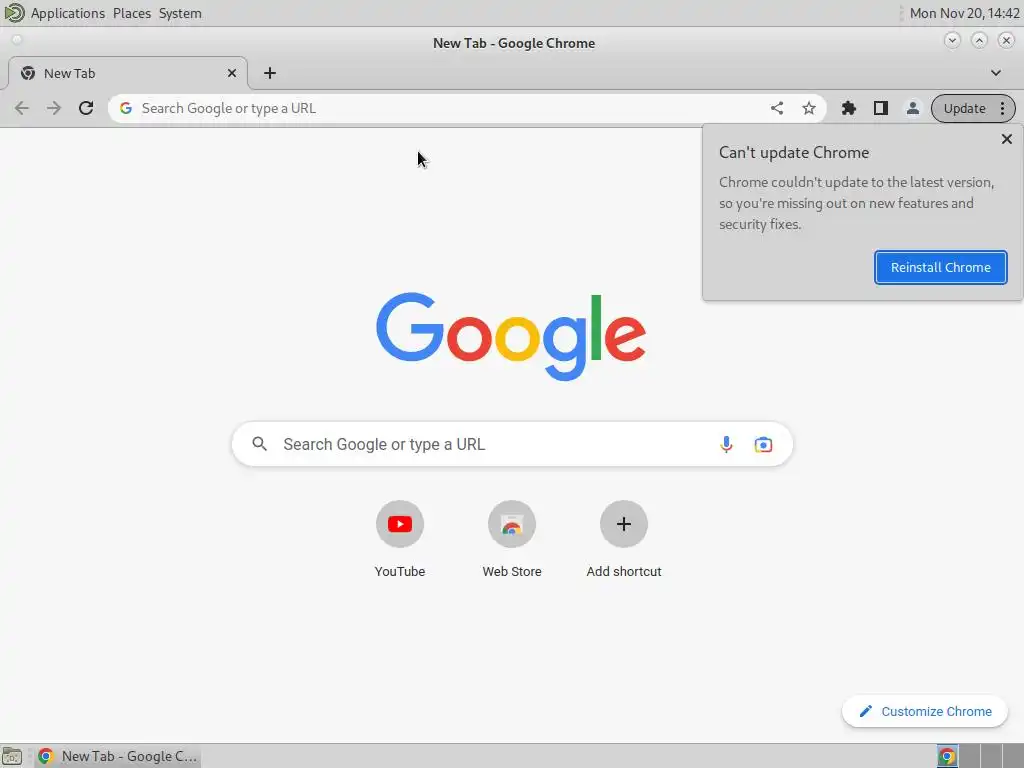
Task: Open the Applications menu
Action: [68, 13]
